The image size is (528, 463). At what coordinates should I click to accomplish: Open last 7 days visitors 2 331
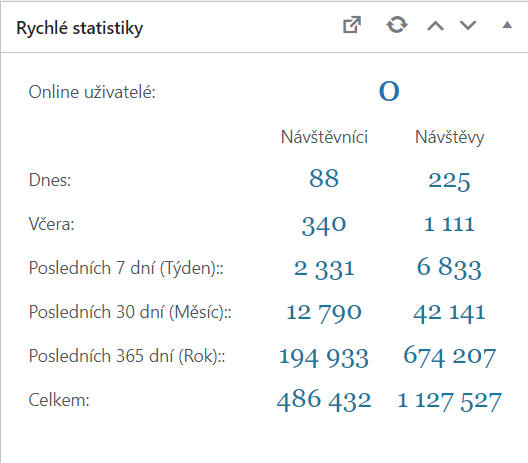coord(324,269)
